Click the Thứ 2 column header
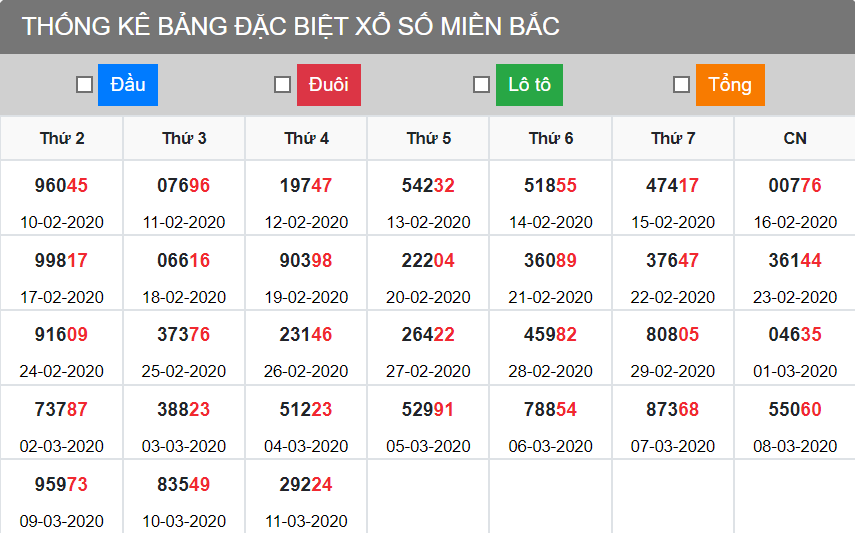This screenshot has width=855, height=533. (62, 138)
